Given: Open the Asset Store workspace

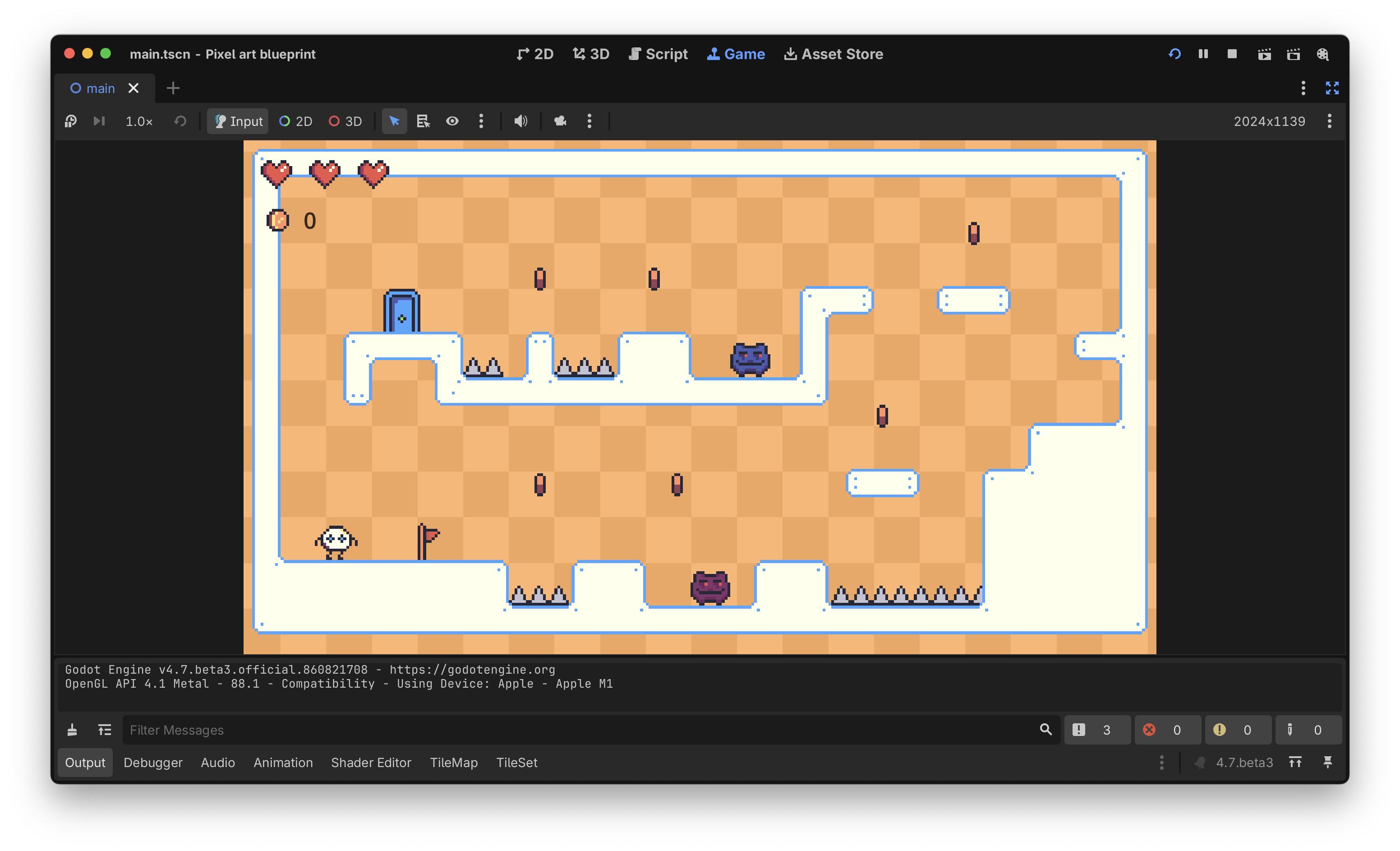Looking at the screenshot, I should tap(834, 54).
